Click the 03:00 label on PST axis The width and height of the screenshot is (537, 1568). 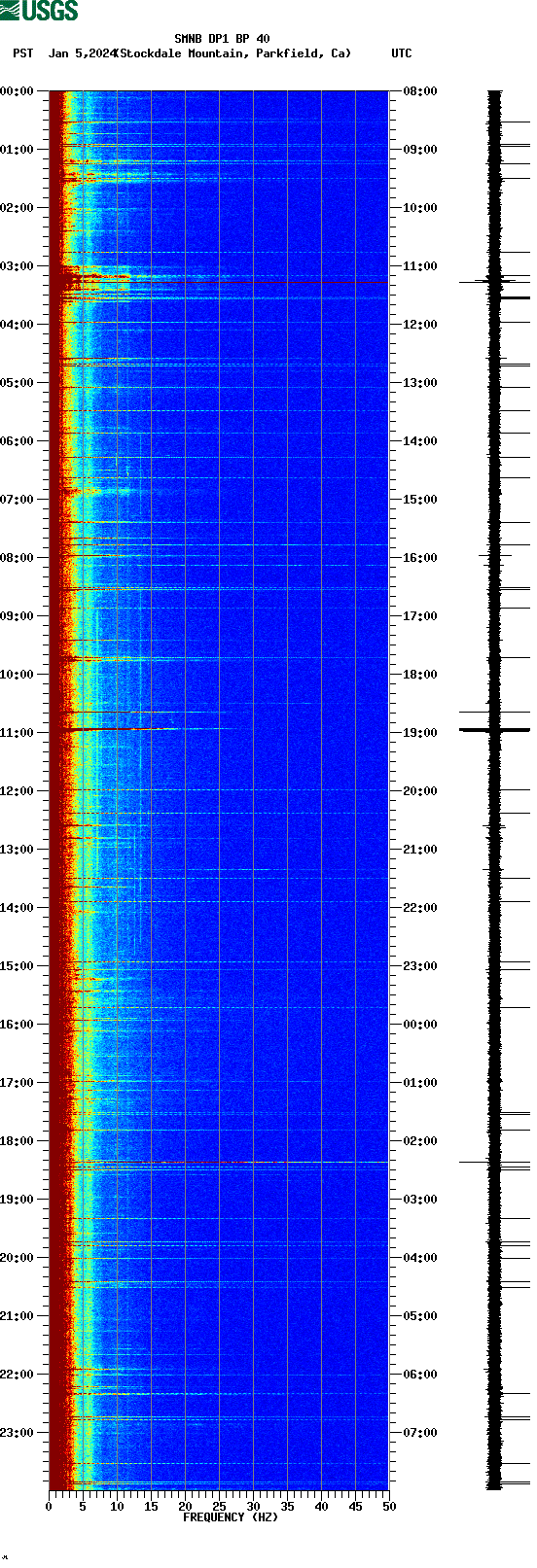click(x=18, y=266)
